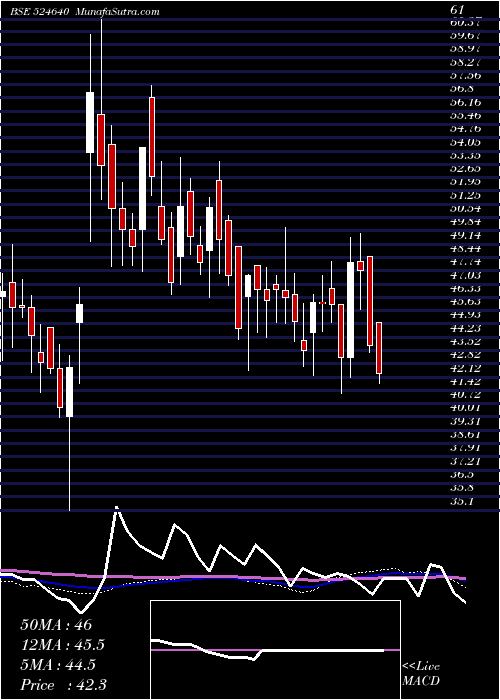Screen dimensions: 500x700
Task: Click the 47.03 price axis label
Action: pyautogui.click(x=466, y=275)
